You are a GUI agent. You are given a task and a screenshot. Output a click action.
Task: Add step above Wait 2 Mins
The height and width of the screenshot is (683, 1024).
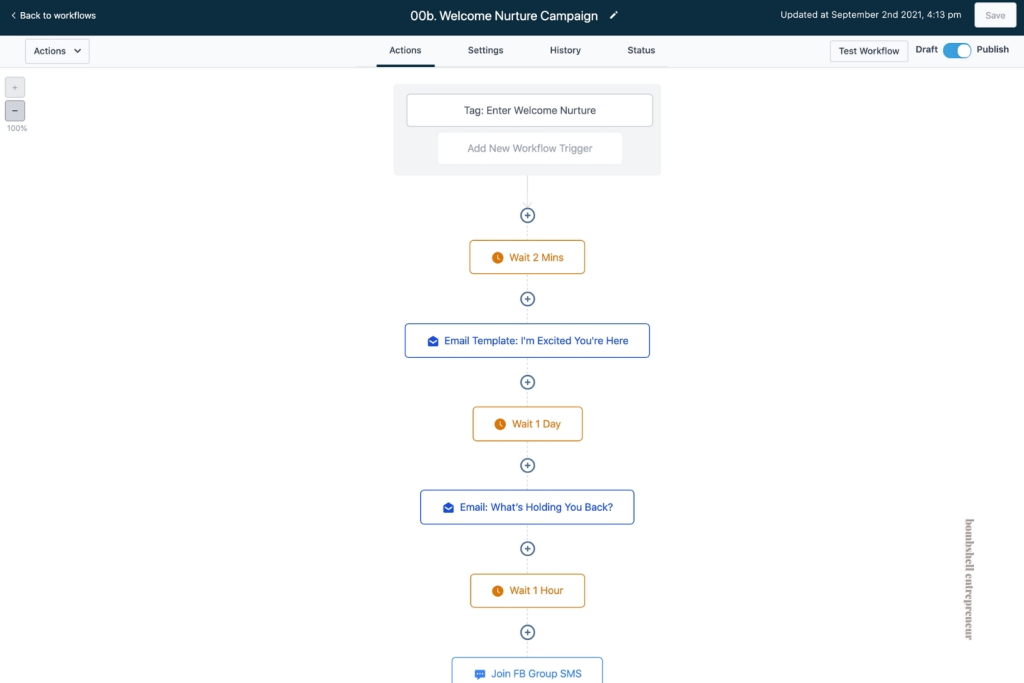(527, 215)
